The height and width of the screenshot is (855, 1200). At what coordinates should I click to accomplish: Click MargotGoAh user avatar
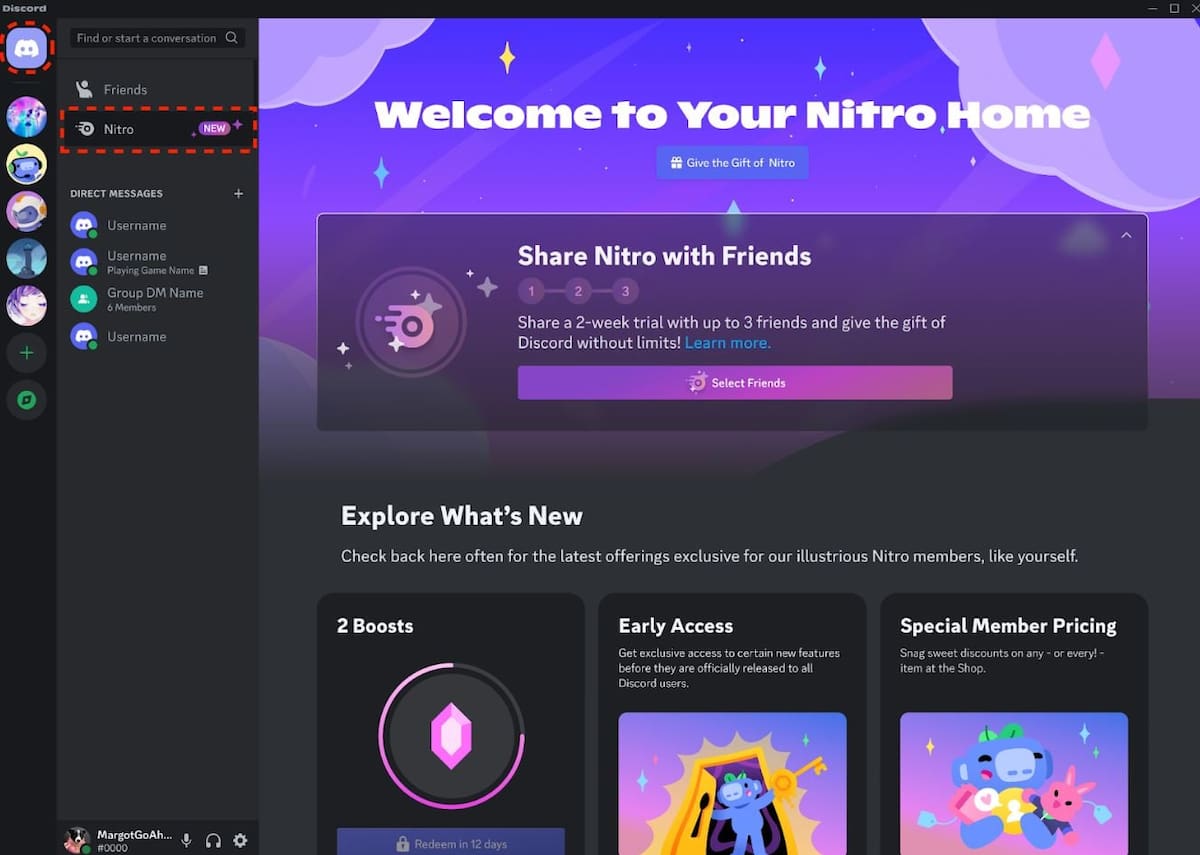pos(77,840)
